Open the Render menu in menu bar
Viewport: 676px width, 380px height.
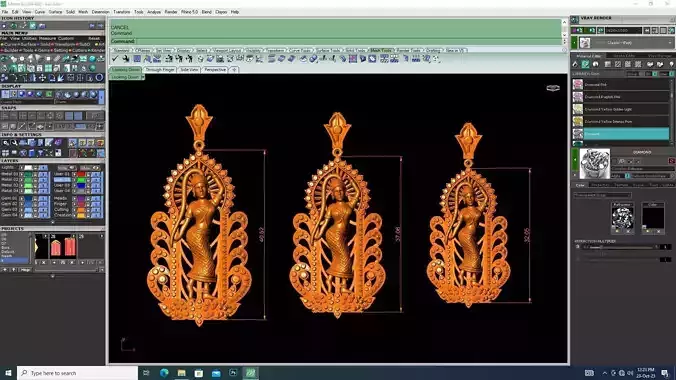171,12
